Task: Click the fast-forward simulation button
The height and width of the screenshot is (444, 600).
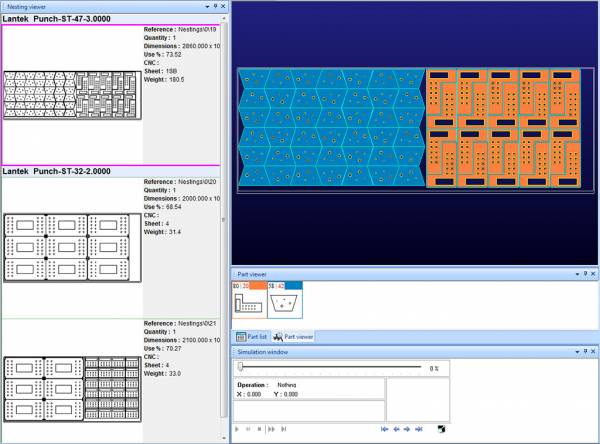Action: 271,429
